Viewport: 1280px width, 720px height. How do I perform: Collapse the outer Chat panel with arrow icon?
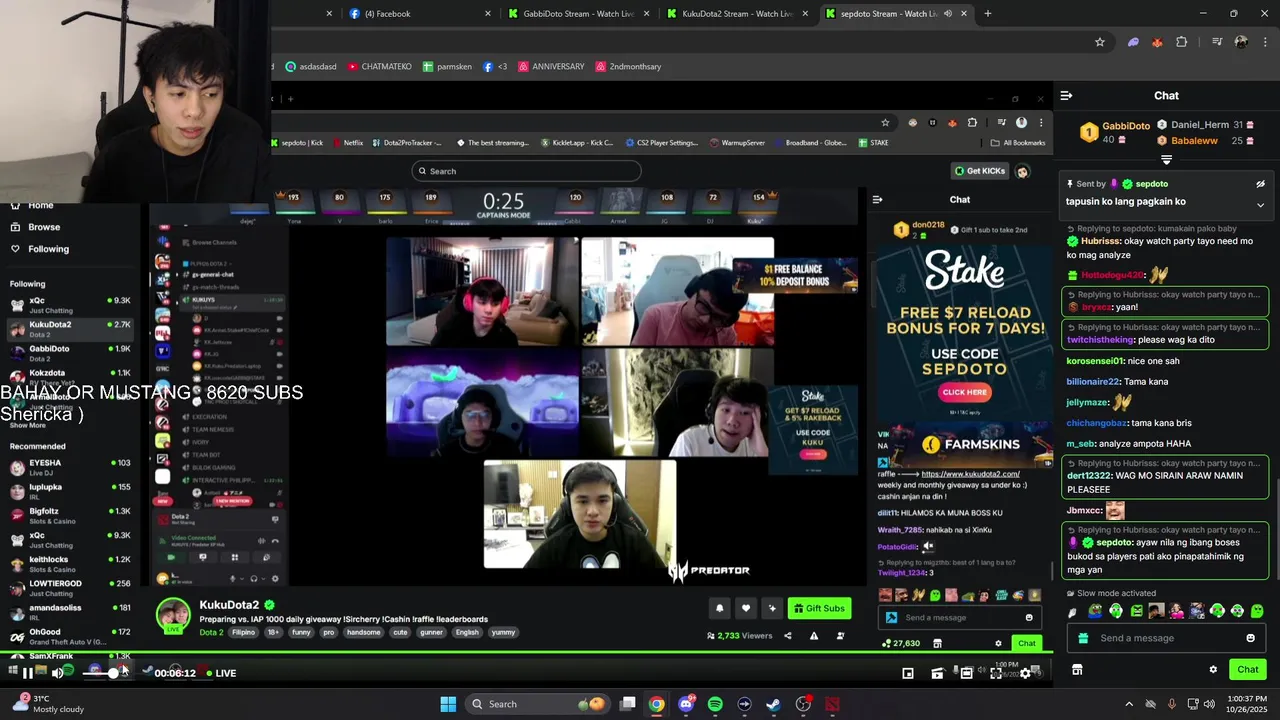pos(1066,96)
